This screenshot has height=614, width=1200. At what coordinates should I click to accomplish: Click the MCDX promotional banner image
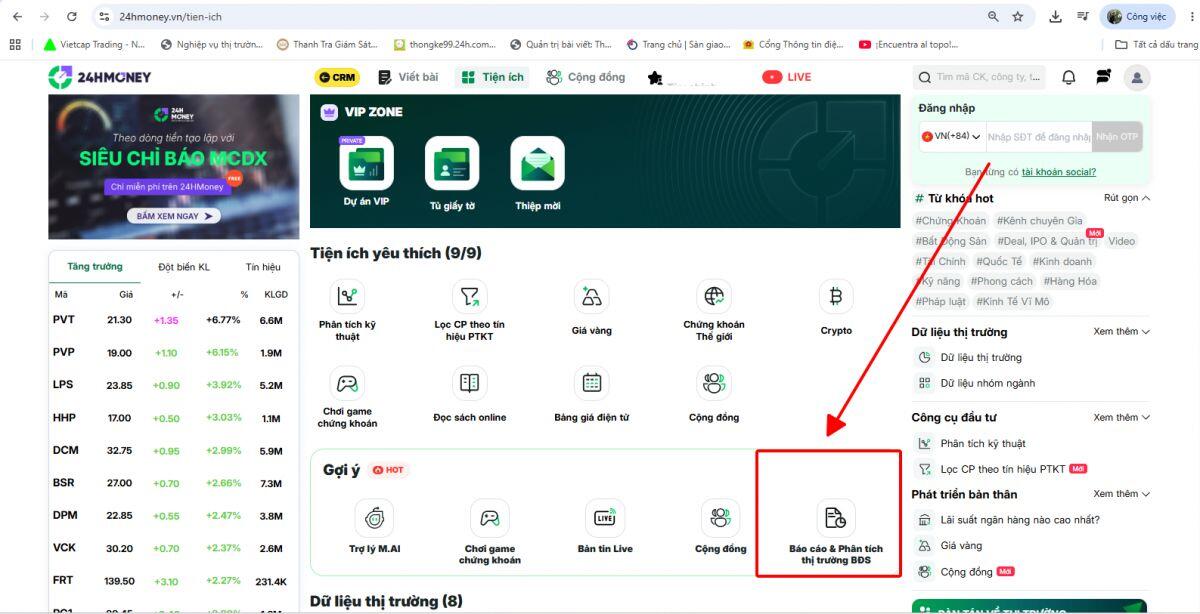(174, 166)
